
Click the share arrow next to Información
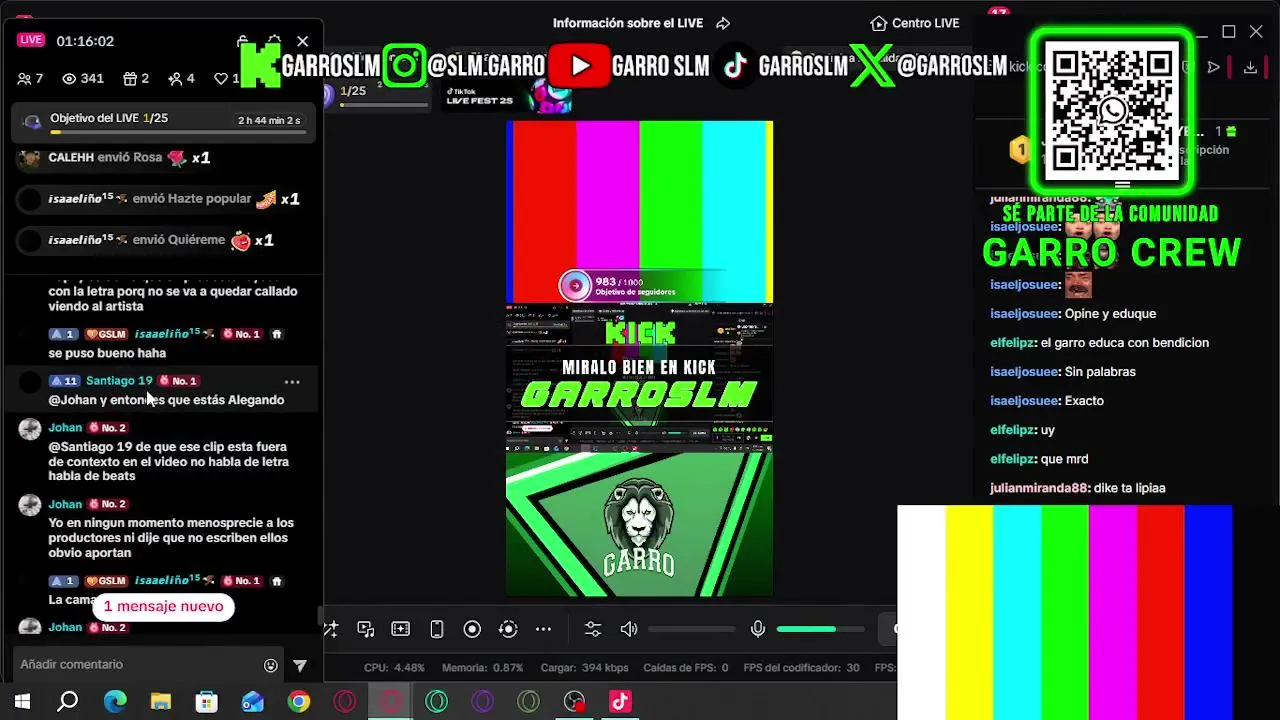pyautogui.click(x=723, y=23)
